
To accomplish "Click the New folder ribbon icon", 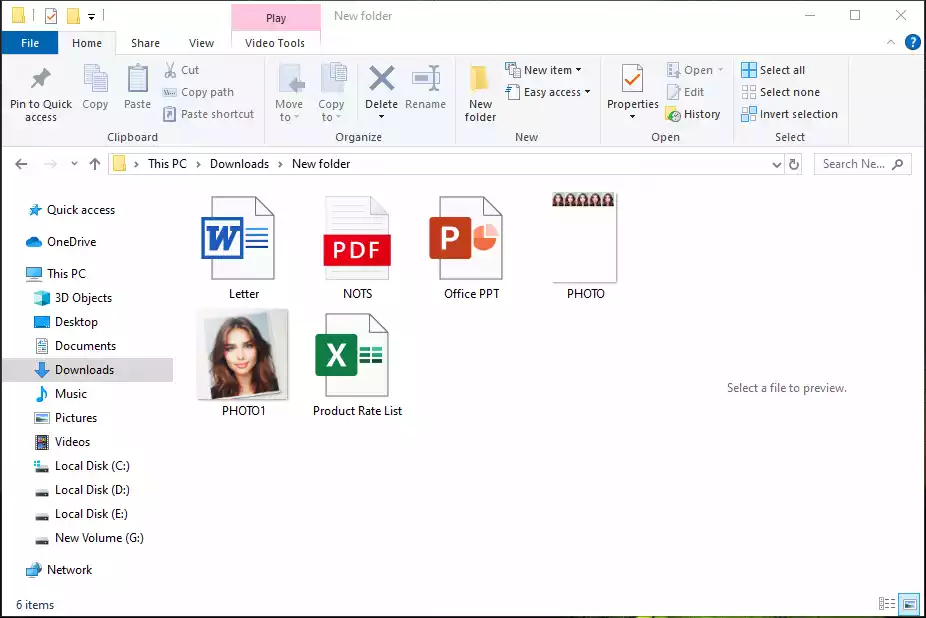I will point(480,82).
